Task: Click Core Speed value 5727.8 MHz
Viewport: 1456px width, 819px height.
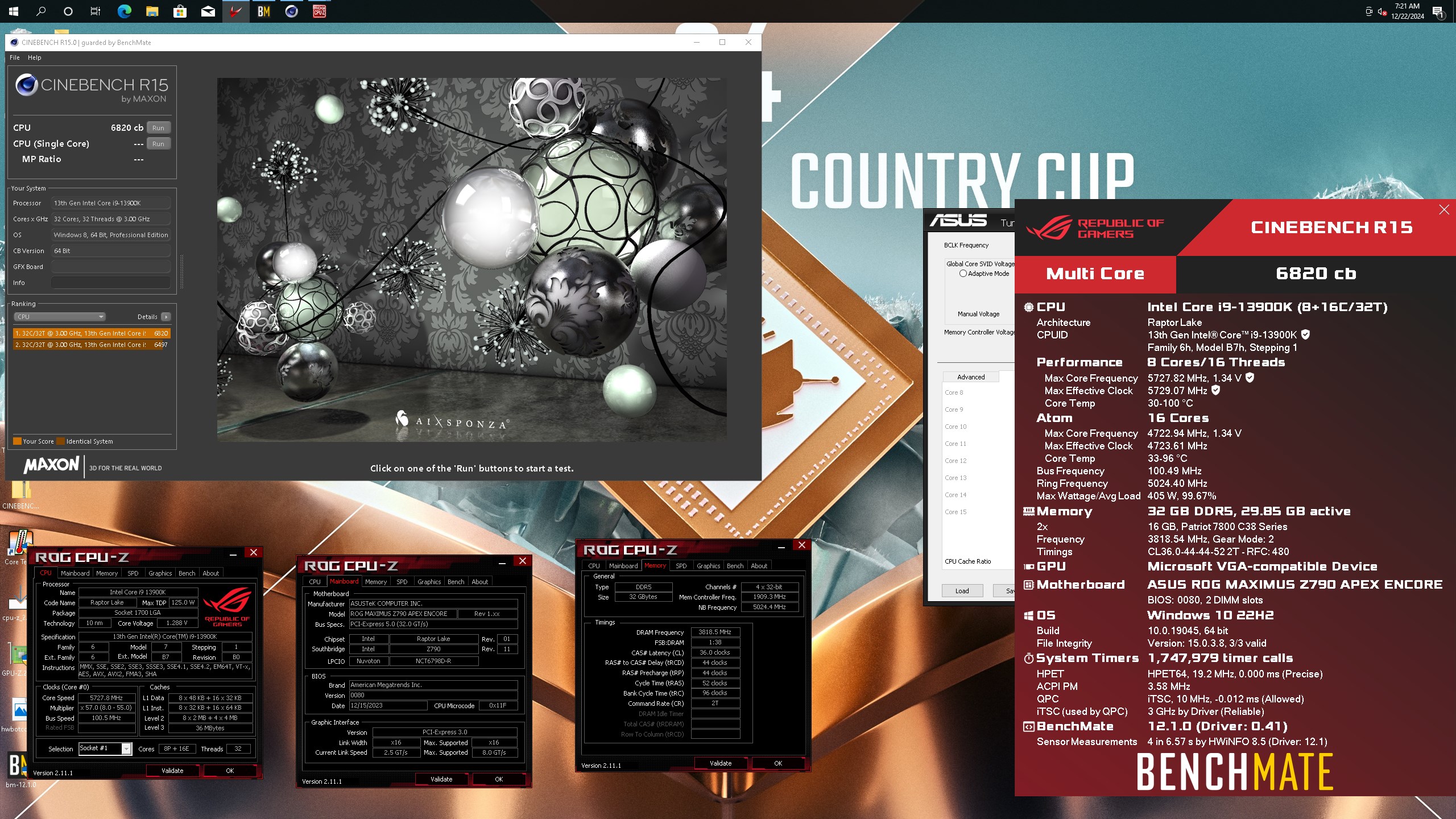Action: pyautogui.click(x=106, y=698)
